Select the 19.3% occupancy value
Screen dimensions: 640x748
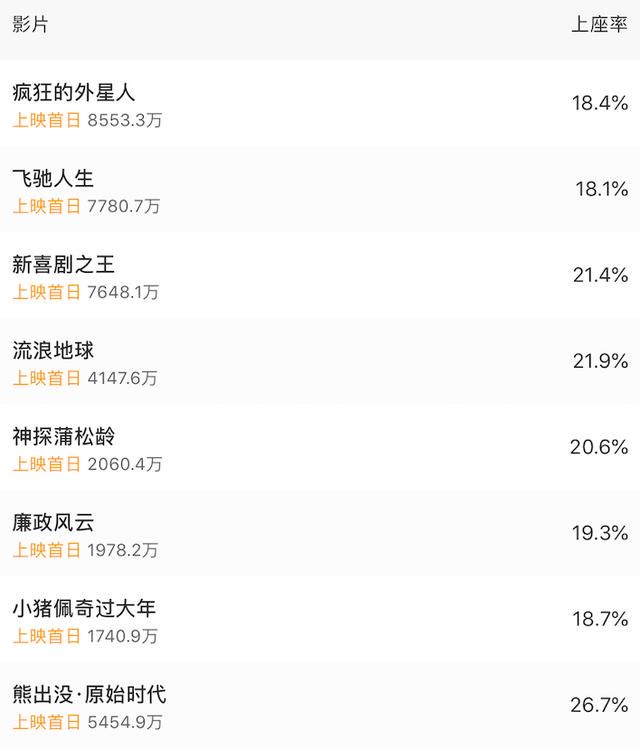pos(600,533)
